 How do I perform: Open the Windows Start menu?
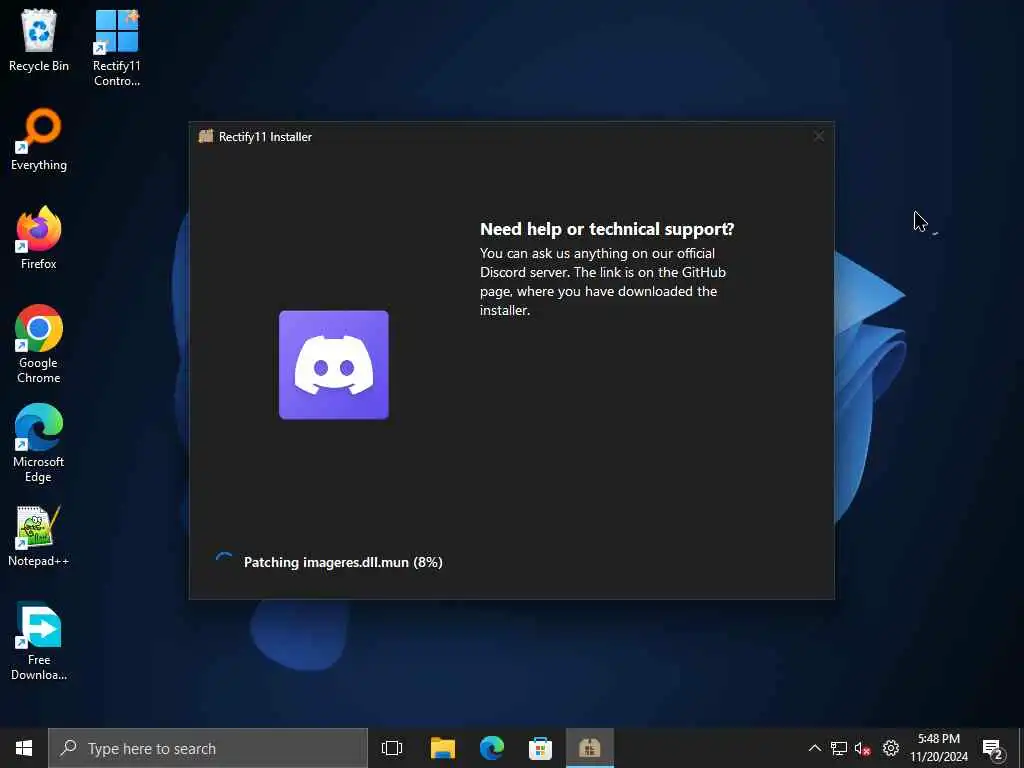pos(24,748)
